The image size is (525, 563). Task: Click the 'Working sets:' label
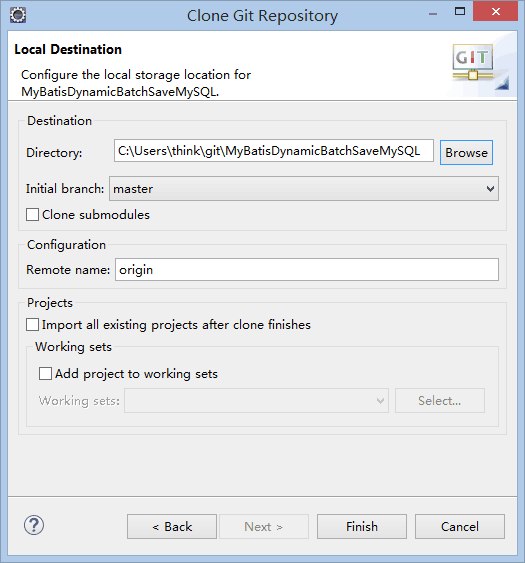pyautogui.click(x=79, y=401)
